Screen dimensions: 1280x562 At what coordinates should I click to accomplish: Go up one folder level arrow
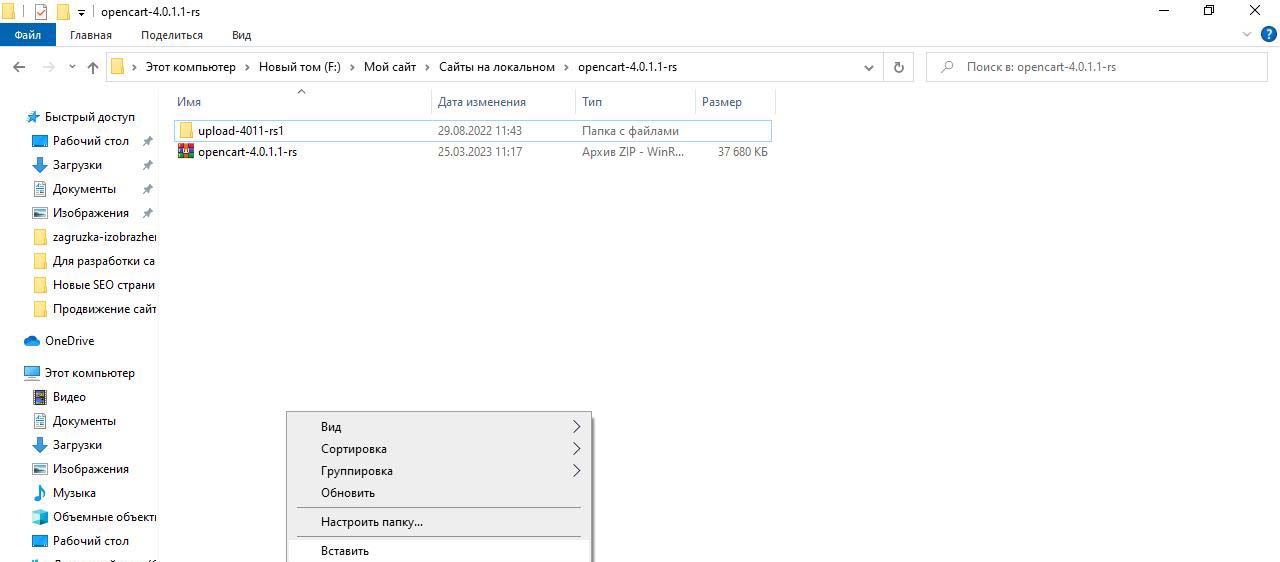(93, 67)
